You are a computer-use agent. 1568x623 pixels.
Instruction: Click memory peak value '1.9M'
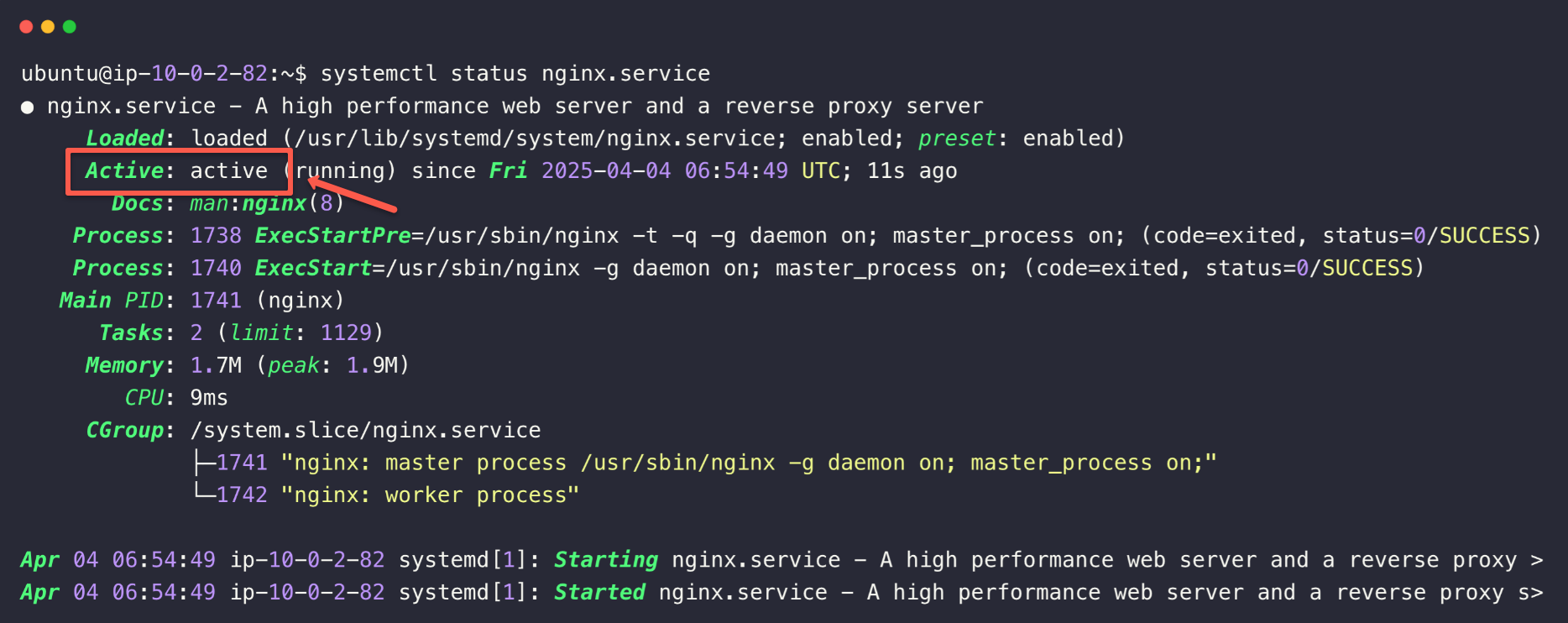[372, 366]
